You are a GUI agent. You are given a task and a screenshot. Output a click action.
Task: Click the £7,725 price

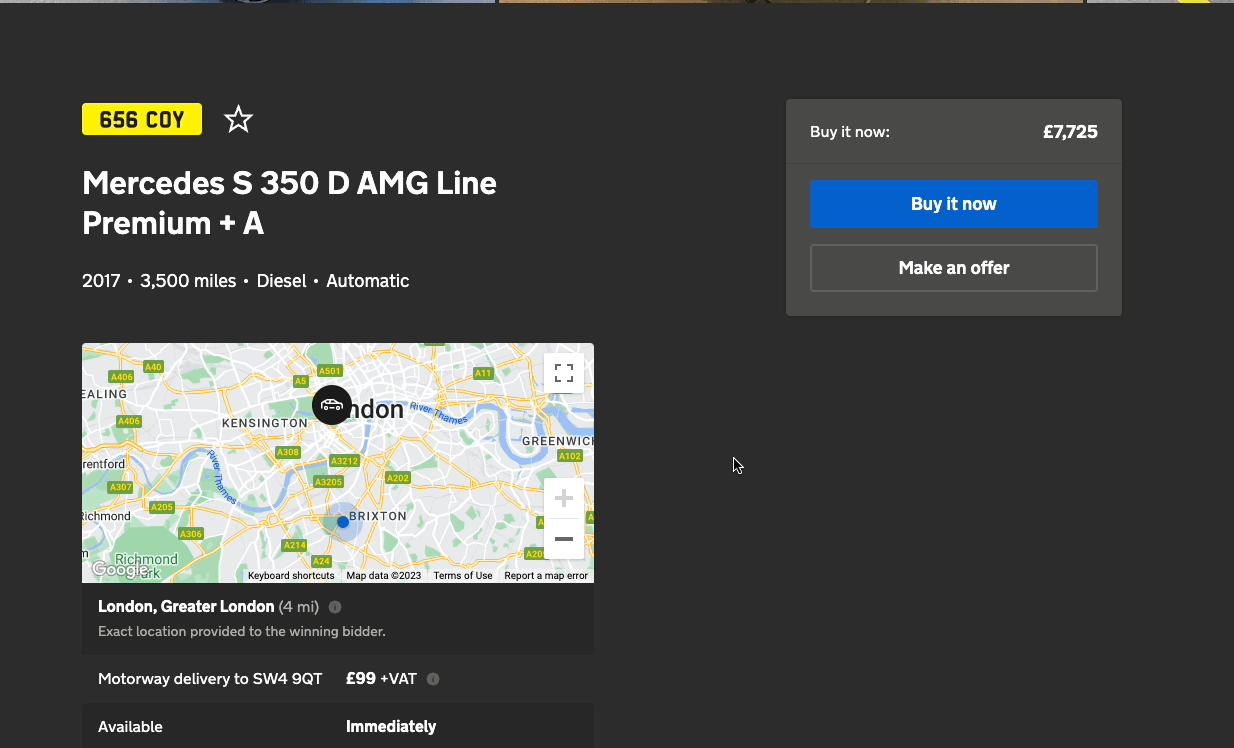(1070, 131)
